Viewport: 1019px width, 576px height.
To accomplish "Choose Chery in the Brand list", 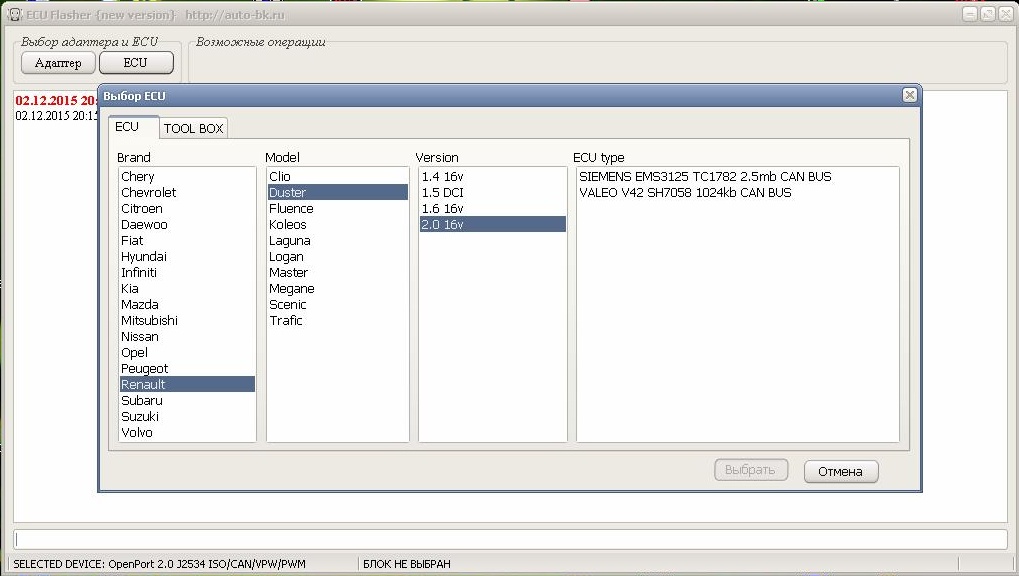I will coord(187,177).
